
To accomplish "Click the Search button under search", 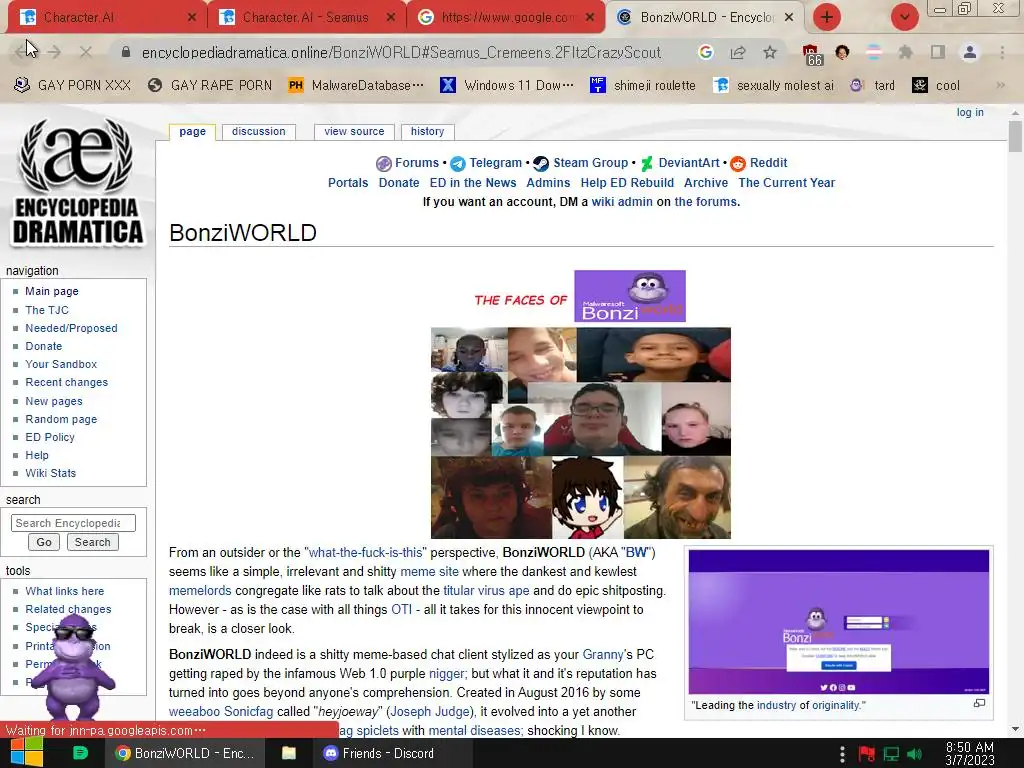I will 92,542.
